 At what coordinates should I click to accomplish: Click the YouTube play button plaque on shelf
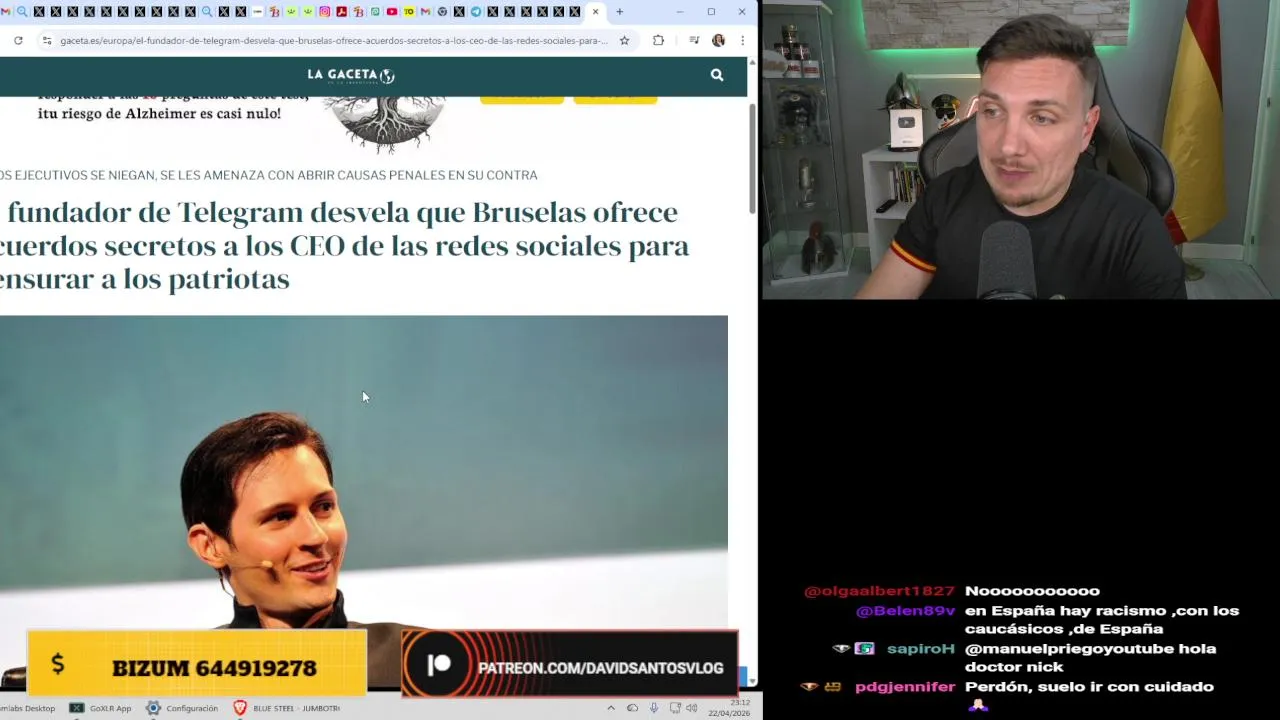click(x=905, y=123)
